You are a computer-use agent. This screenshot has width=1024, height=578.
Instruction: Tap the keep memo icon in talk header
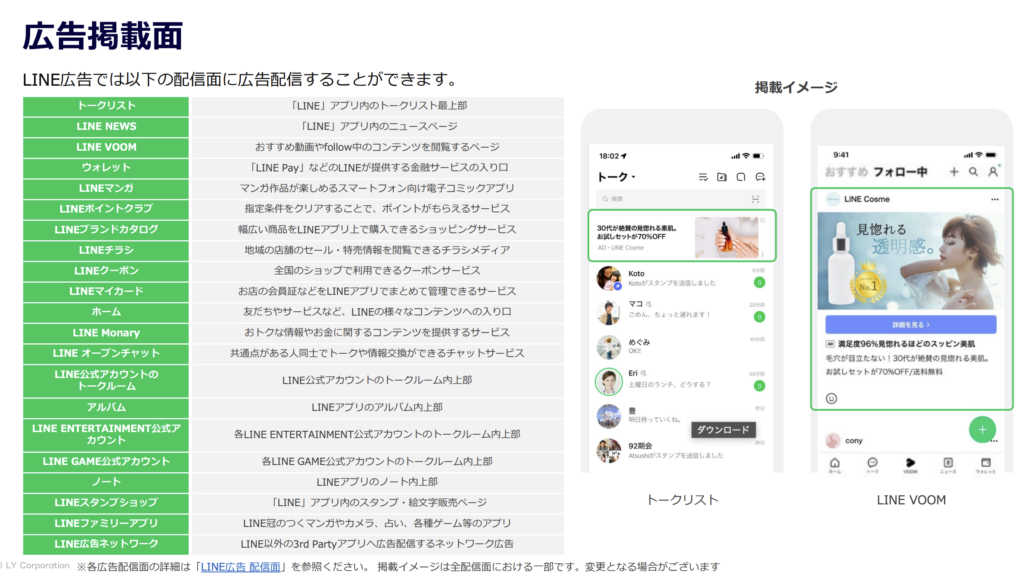[x=722, y=177]
